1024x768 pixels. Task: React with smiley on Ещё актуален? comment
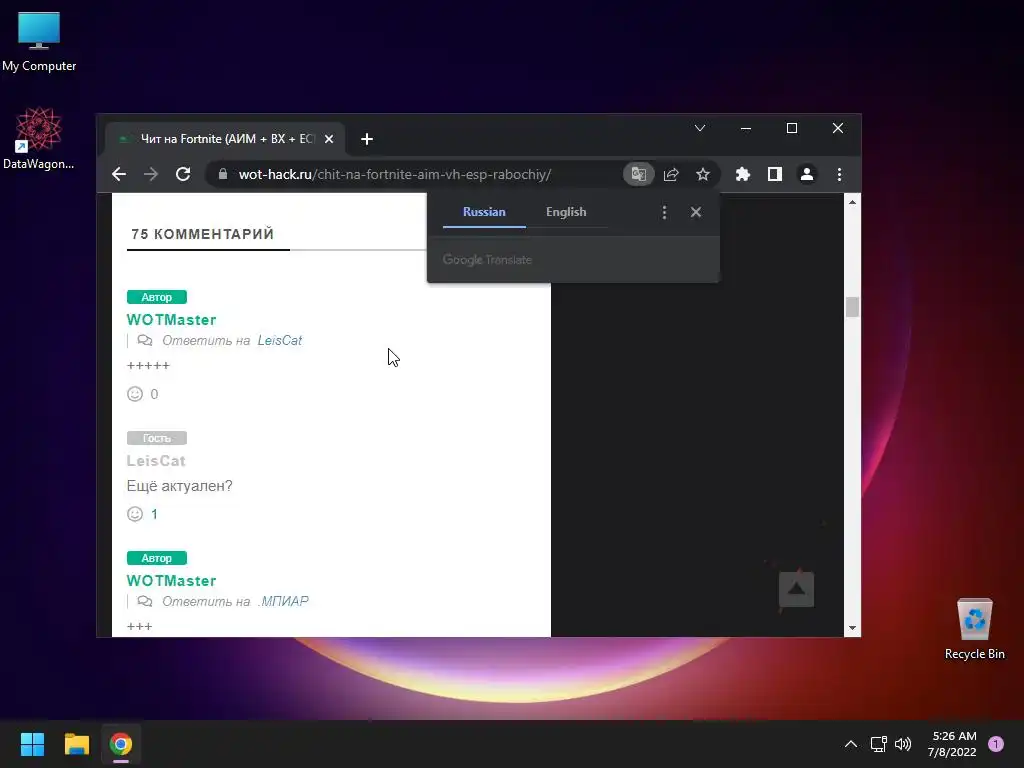click(135, 514)
